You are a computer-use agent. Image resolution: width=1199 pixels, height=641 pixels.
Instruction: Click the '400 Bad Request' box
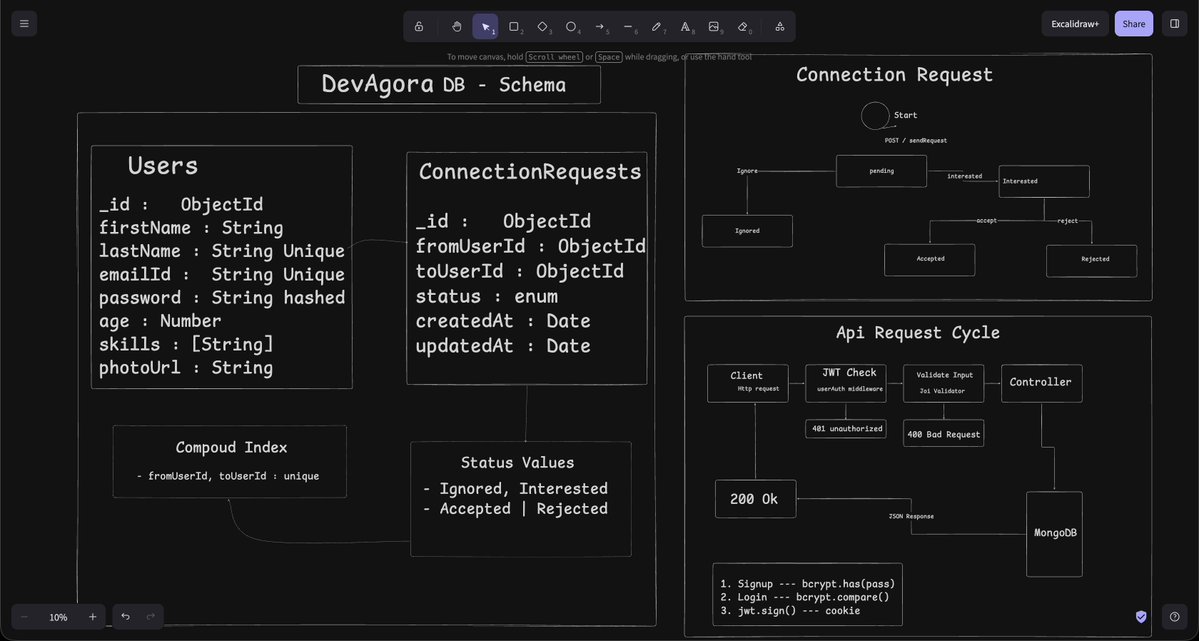(x=944, y=433)
